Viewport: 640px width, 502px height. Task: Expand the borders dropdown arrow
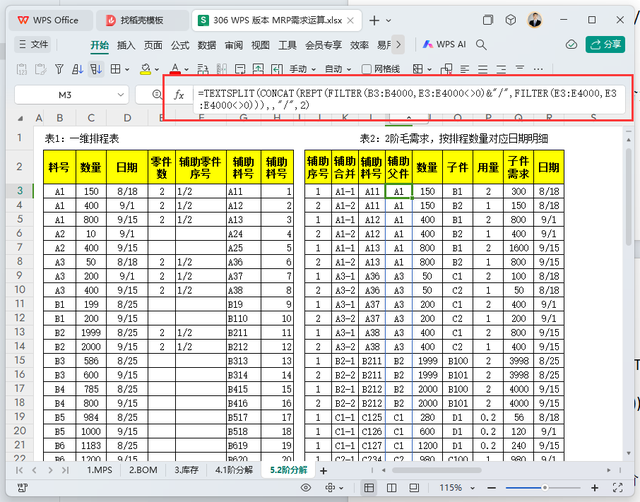coord(127,69)
